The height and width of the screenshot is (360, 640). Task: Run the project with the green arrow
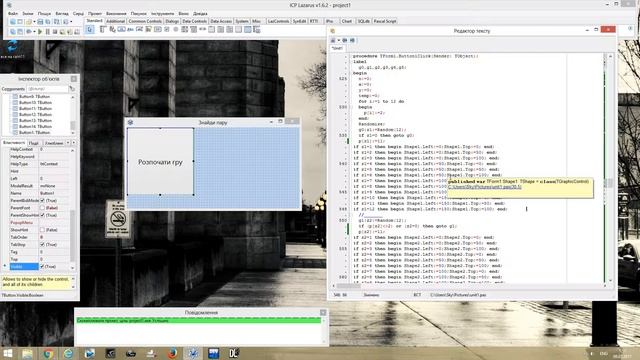pyautogui.click(x=40, y=31)
